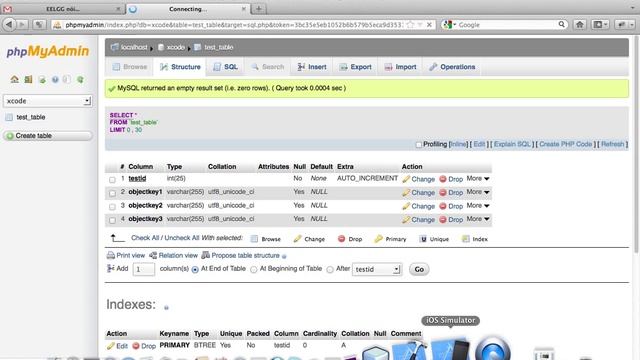Open the Export tab
Image resolution: width=640 pixels, height=360 pixels.
point(356,67)
